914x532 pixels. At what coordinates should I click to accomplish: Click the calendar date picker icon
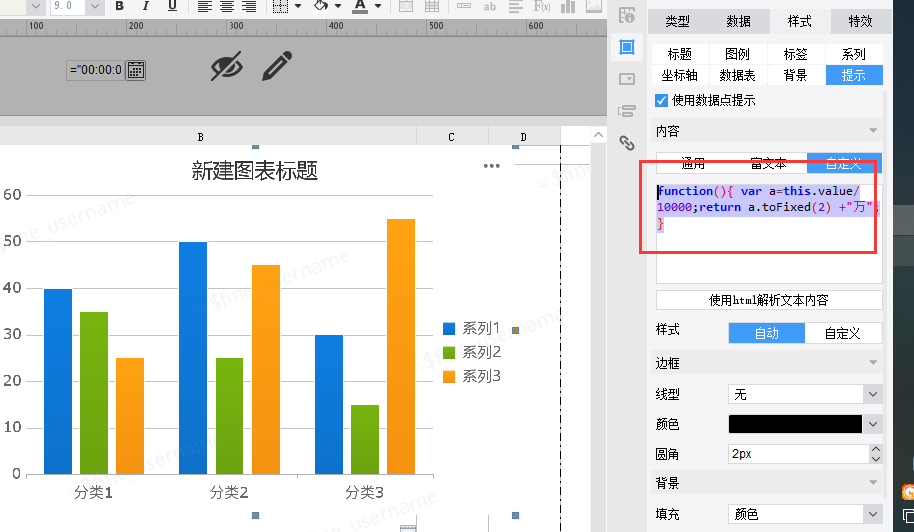pos(136,71)
